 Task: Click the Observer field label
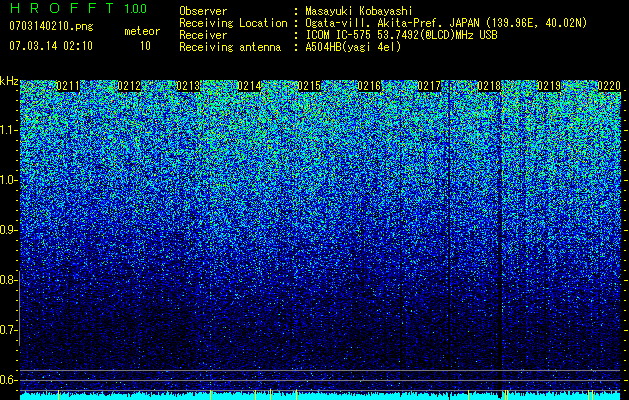(x=203, y=11)
